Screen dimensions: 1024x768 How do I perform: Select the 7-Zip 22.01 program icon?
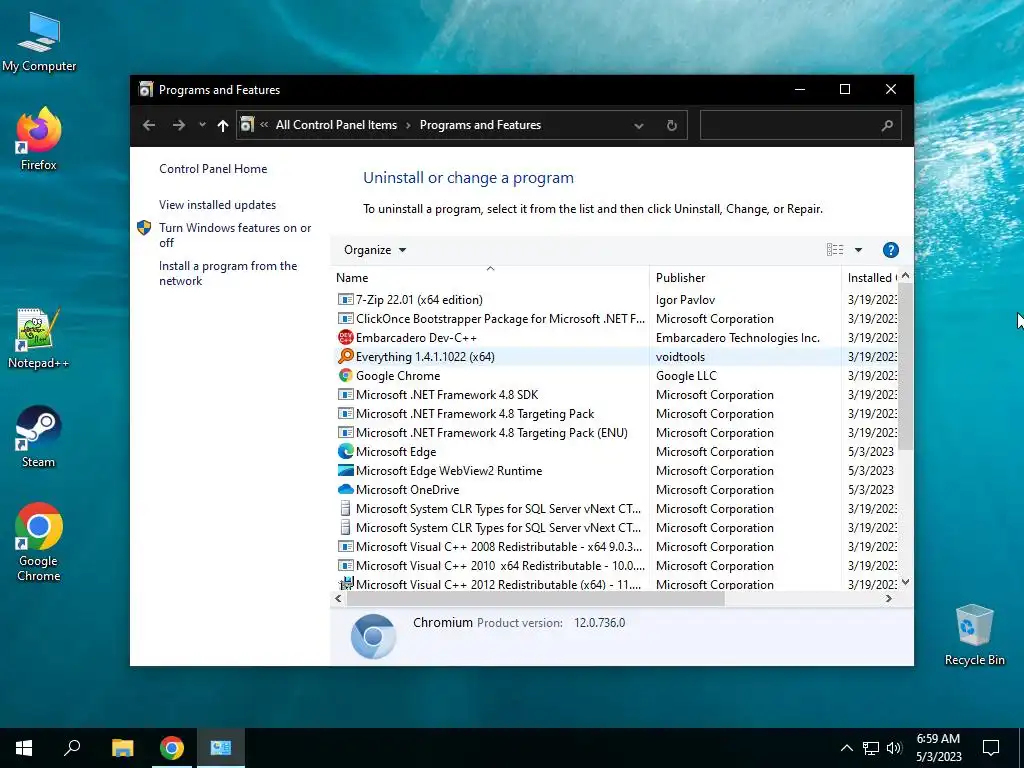coord(345,300)
